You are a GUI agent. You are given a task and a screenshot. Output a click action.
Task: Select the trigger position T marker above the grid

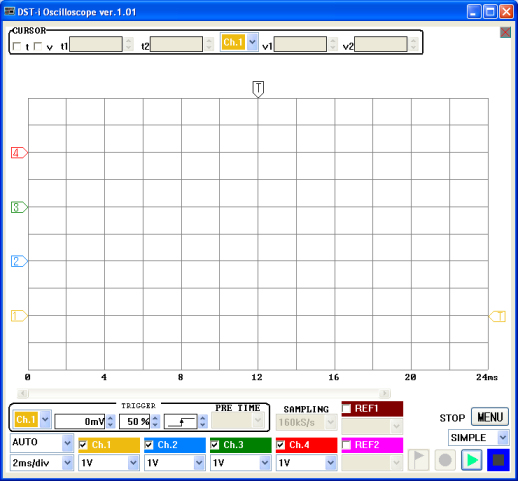pyautogui.click(x=258, y=89)
